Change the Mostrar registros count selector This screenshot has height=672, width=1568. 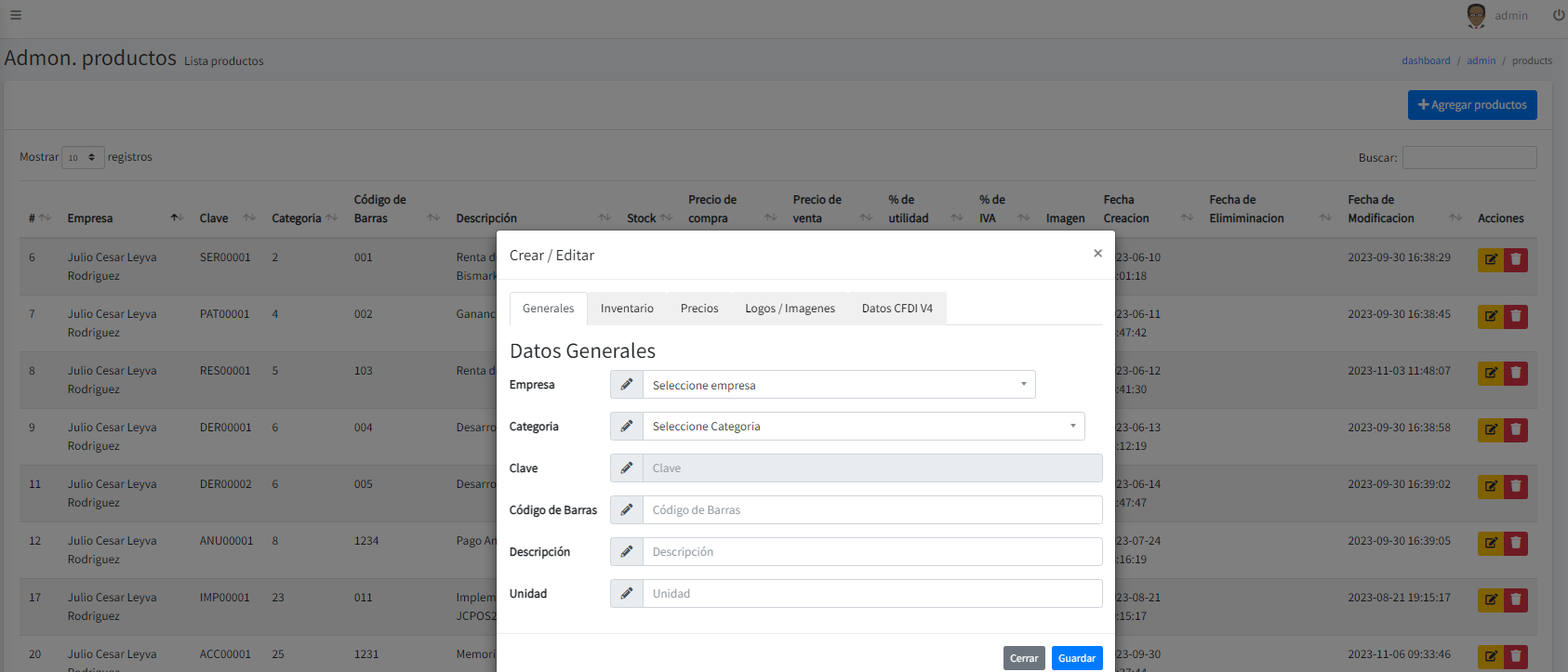coord(83,157)
